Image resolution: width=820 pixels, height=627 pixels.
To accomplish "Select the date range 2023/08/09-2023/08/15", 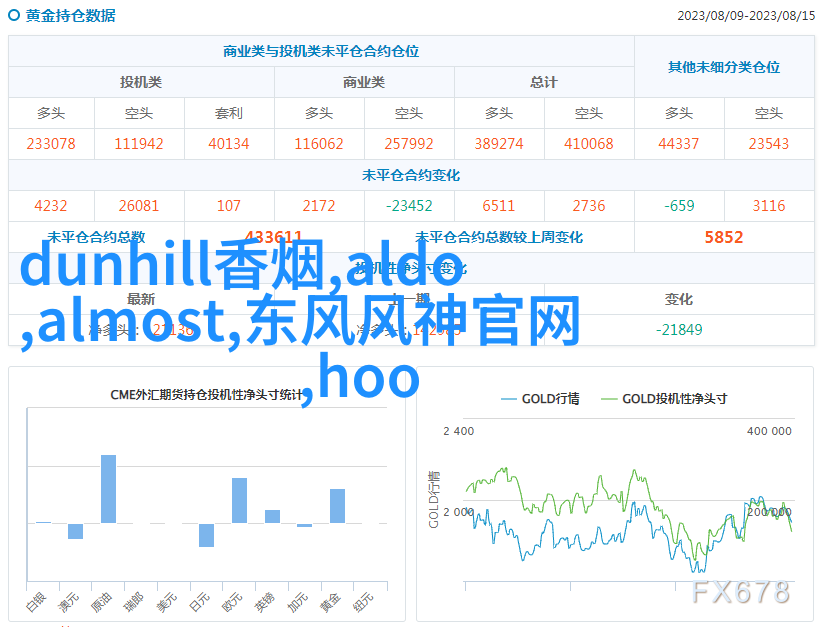I will pos(746,16).
